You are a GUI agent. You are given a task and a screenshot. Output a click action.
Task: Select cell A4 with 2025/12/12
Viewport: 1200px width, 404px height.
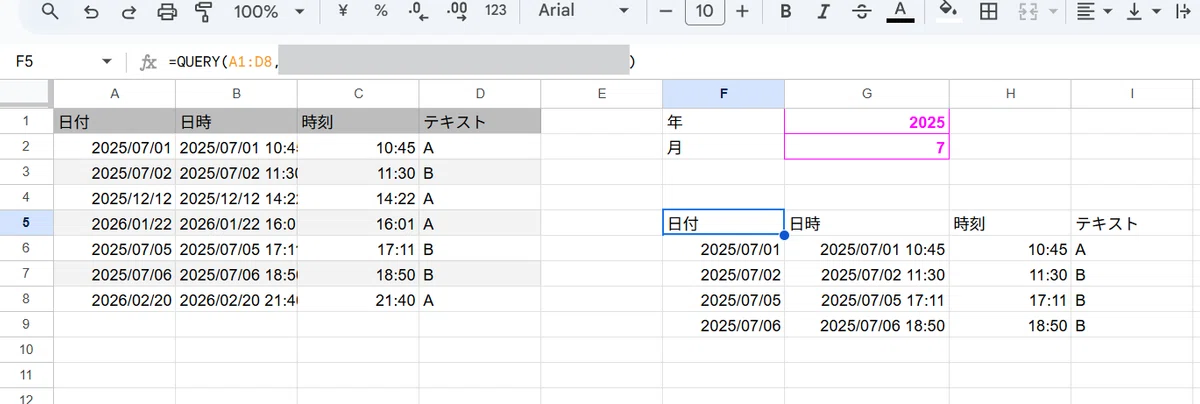pos(114,198)
